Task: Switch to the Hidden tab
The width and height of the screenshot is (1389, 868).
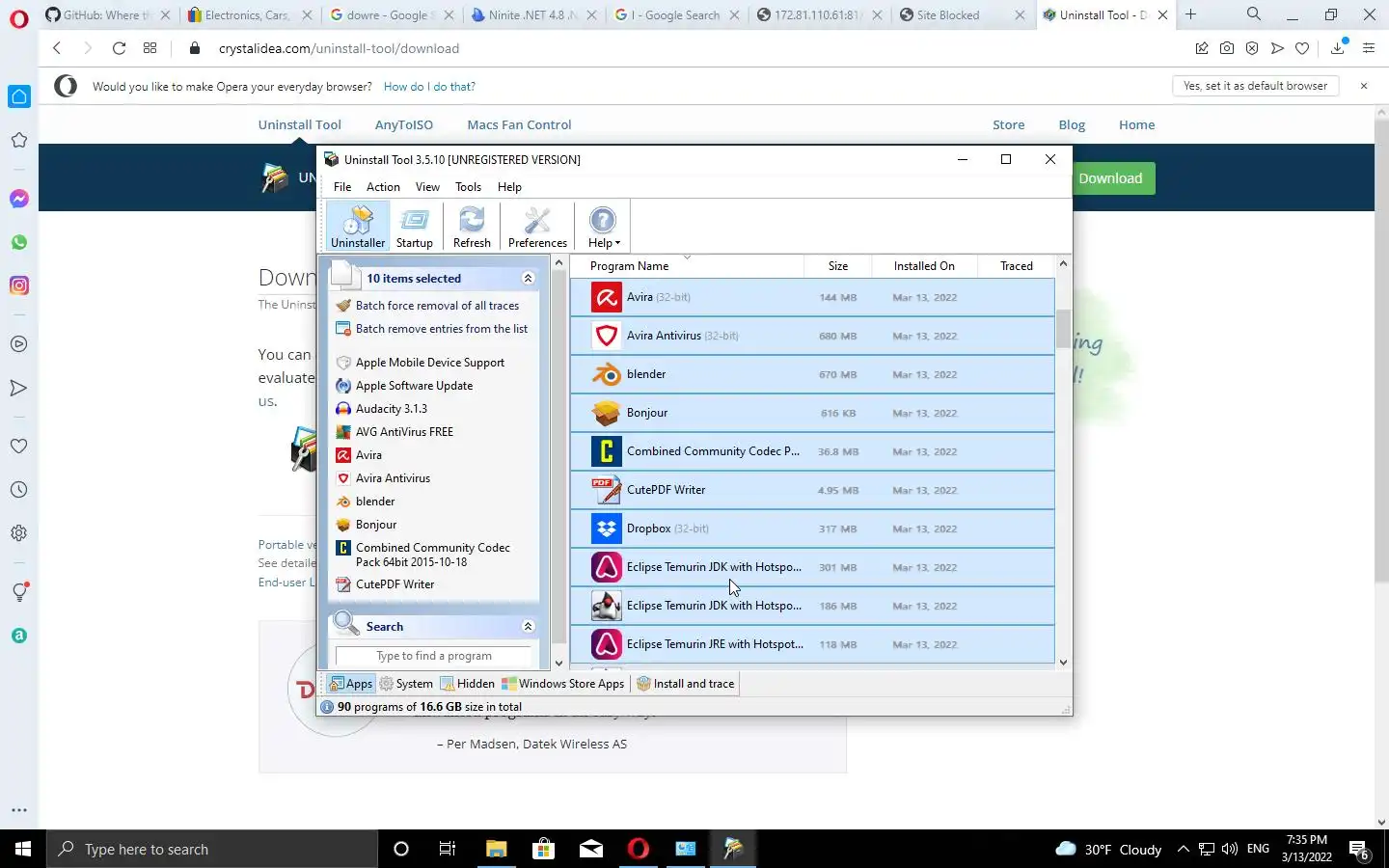Action: (468, 684)
